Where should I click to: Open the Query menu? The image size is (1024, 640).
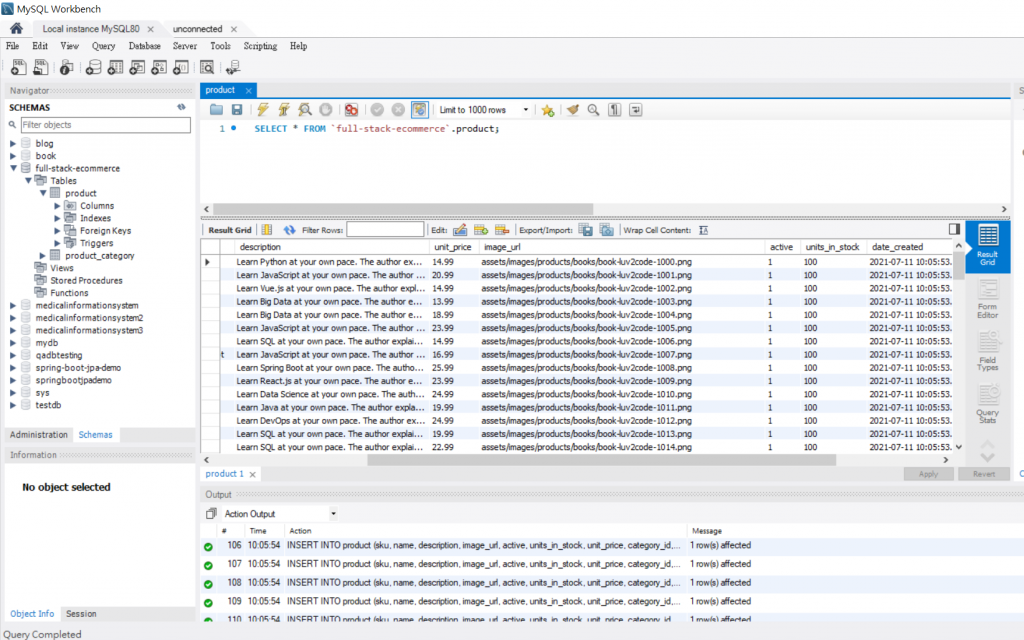pyautogui.click(x=103, y=46)
